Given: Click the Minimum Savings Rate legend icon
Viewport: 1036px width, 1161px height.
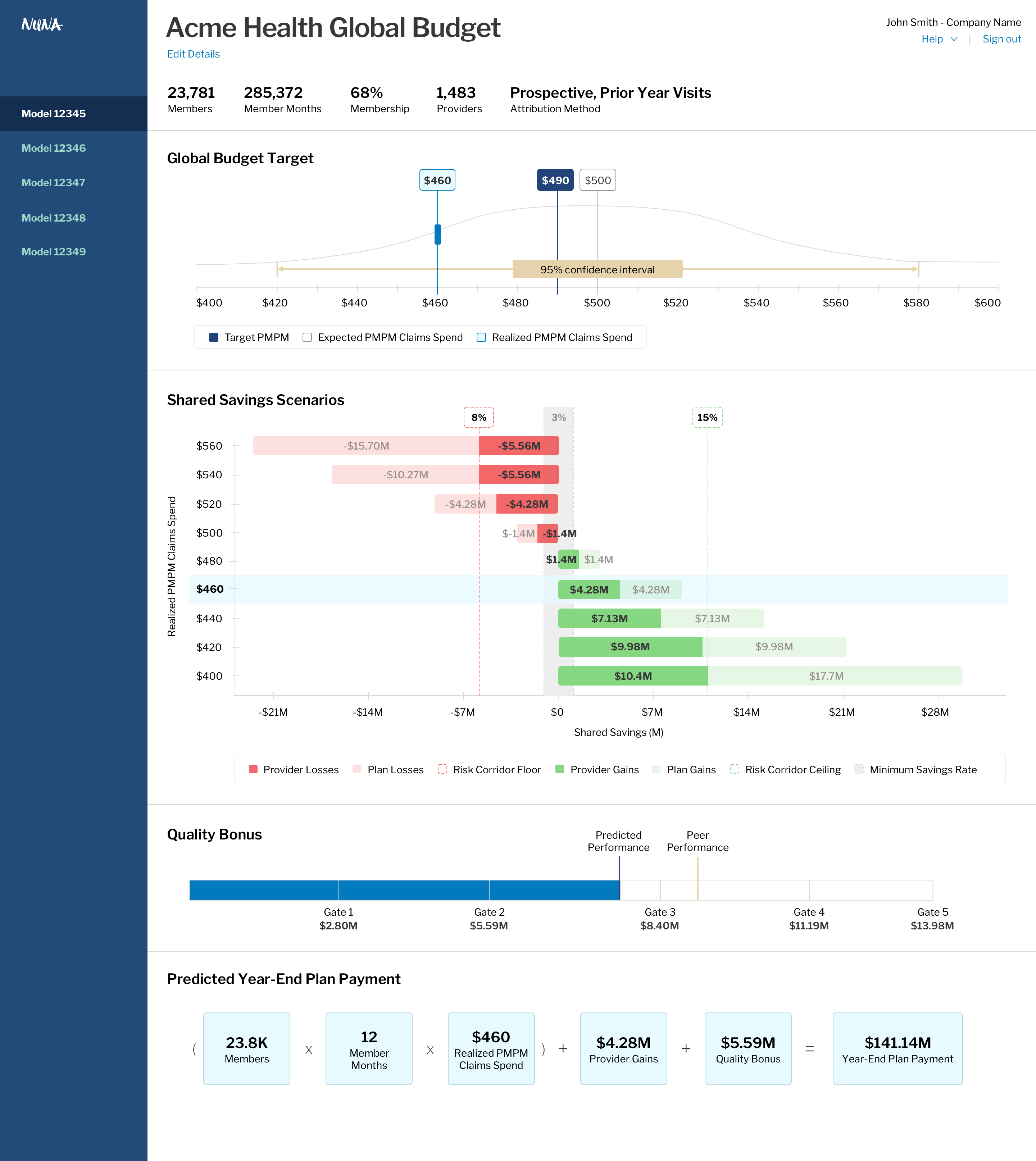Looking at the screenshot, I should [859, 769].
